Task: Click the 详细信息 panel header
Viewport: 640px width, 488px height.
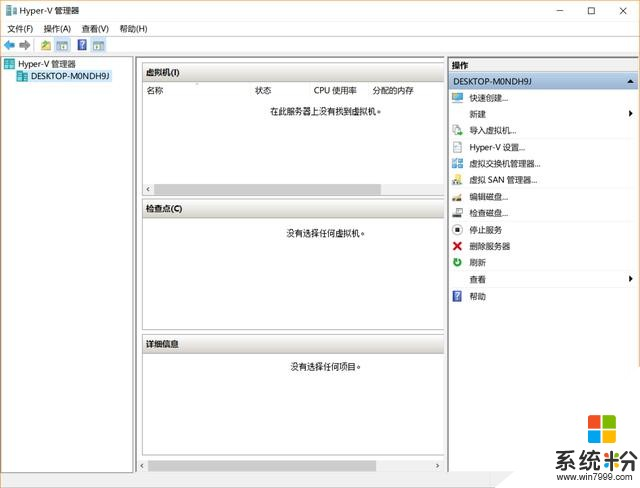Action: tap(293, 344)
